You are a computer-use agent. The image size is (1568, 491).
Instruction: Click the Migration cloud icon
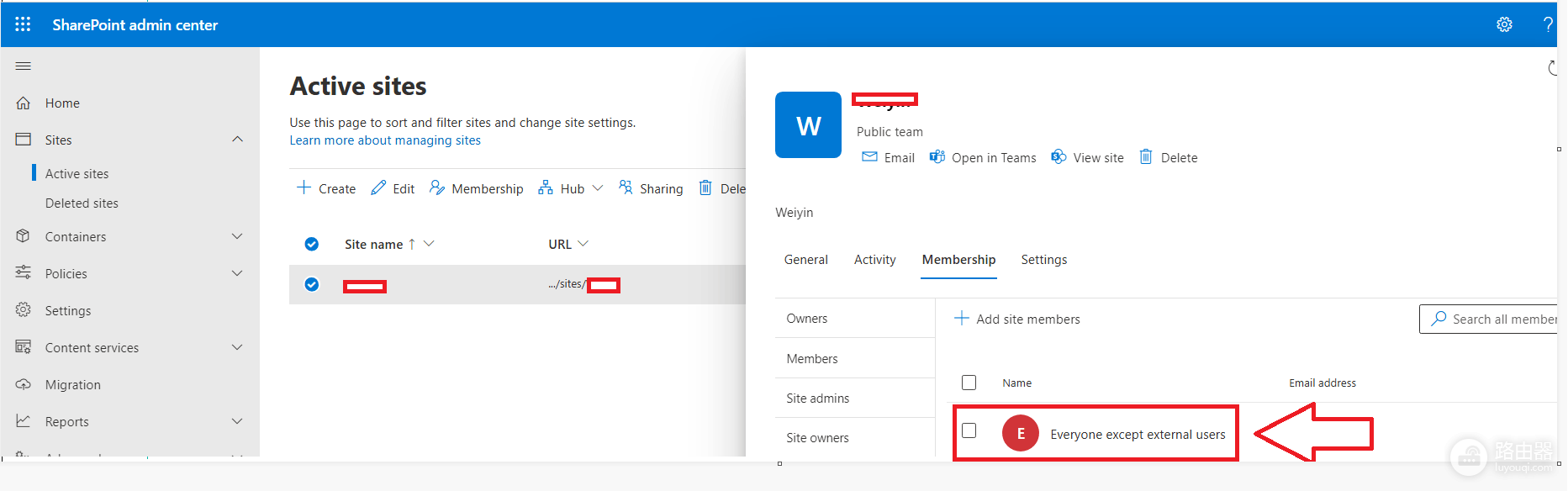point(24,384)
